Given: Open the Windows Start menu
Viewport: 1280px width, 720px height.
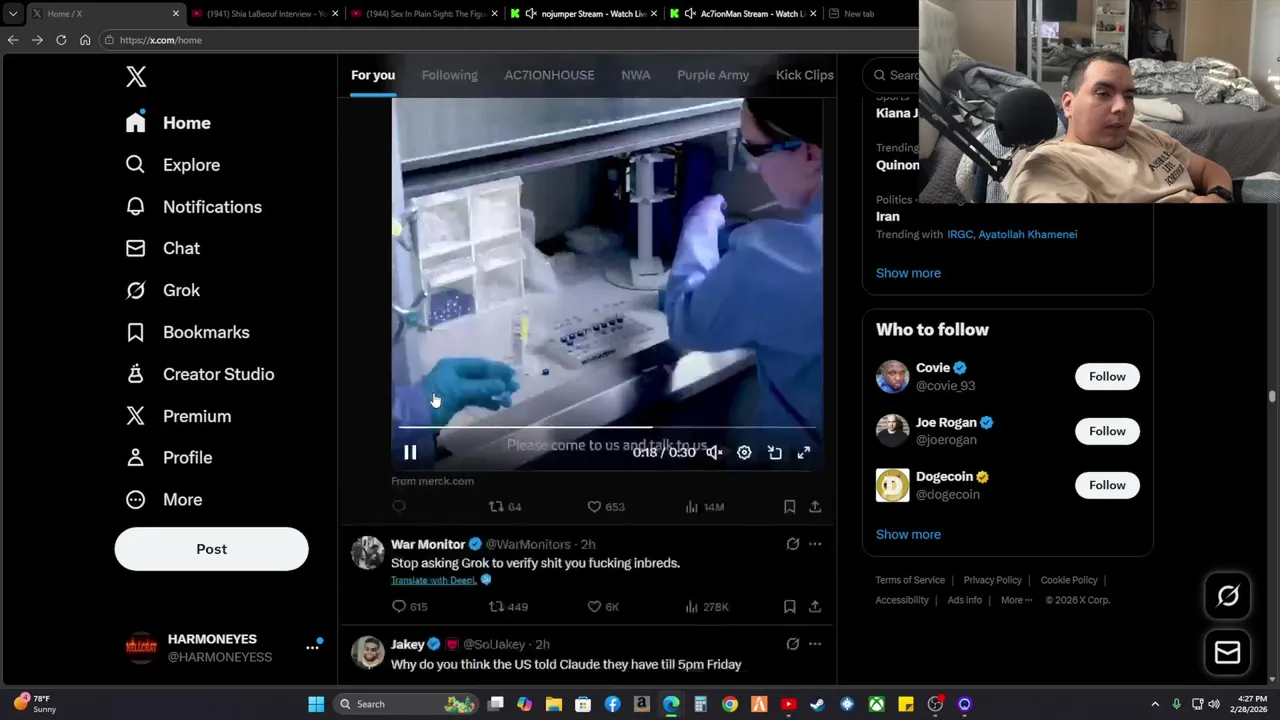Looking at the screenshot, I should [316, 704].
